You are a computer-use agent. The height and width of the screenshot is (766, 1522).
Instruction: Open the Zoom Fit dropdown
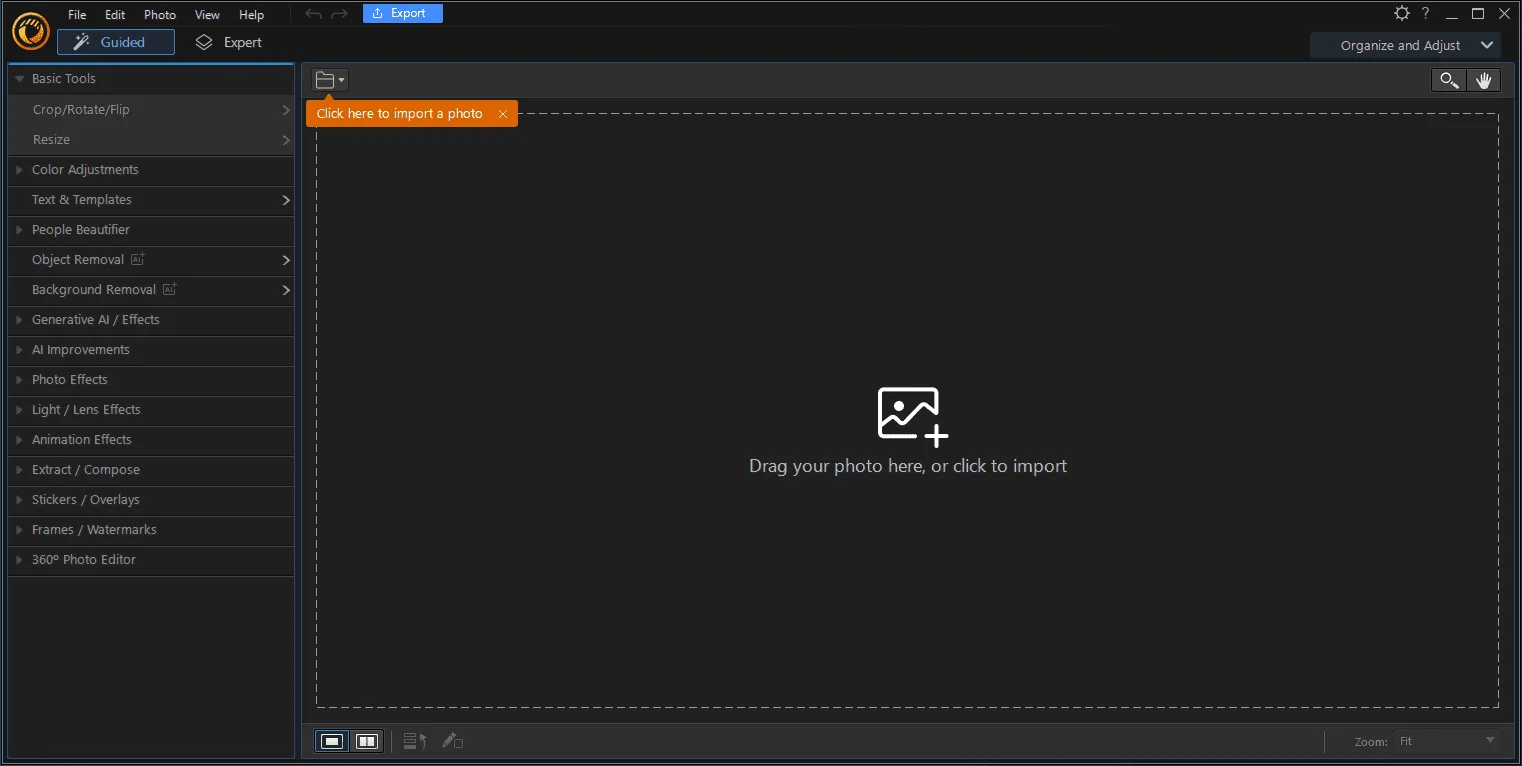pyautogui.click(x=1448, y=741)
